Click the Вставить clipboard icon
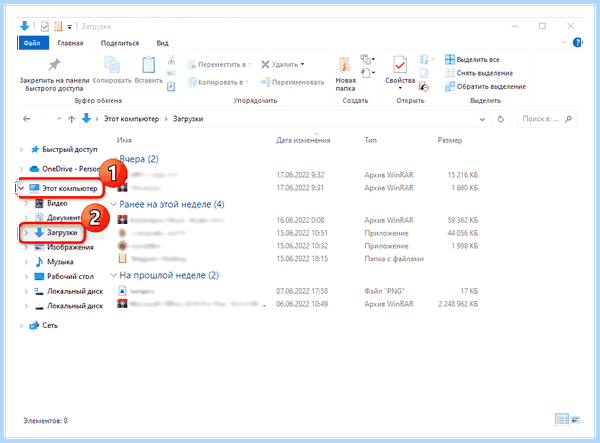Image resolution: width=600 pixels, height=443 pixels. (148, 64)
